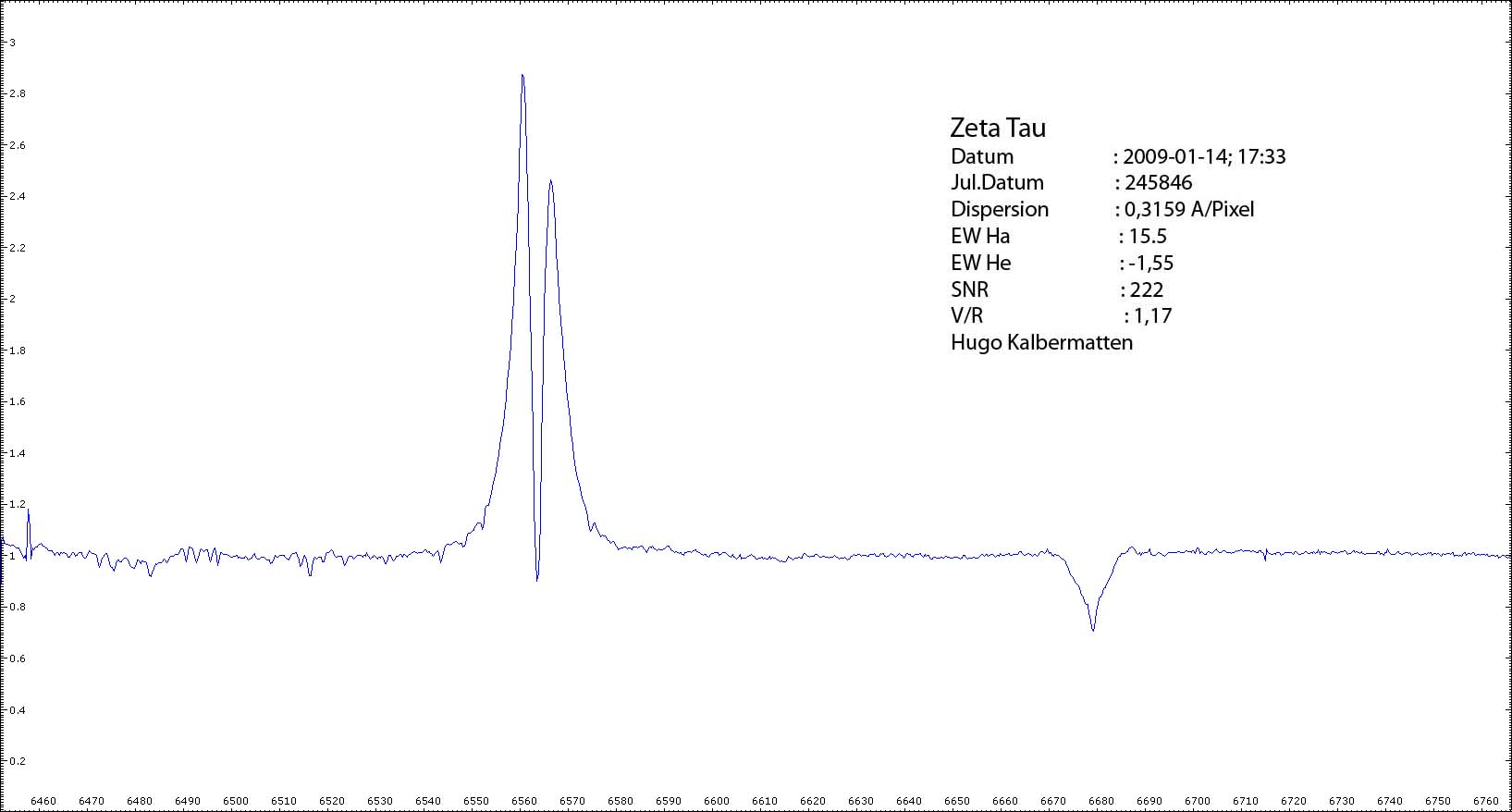Click the Jul.Datum value 245846

[x=1159, y=182]
